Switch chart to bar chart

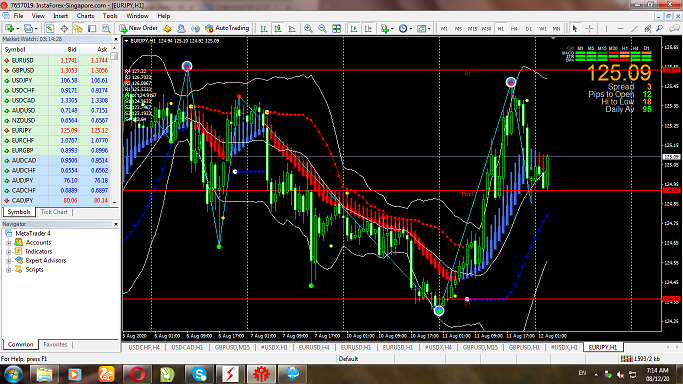(264, 28)
